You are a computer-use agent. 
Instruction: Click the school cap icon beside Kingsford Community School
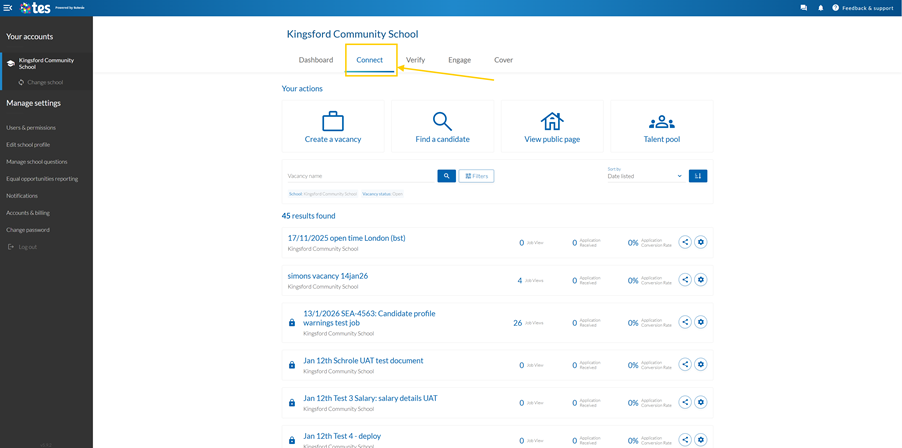tap(10, 63)
